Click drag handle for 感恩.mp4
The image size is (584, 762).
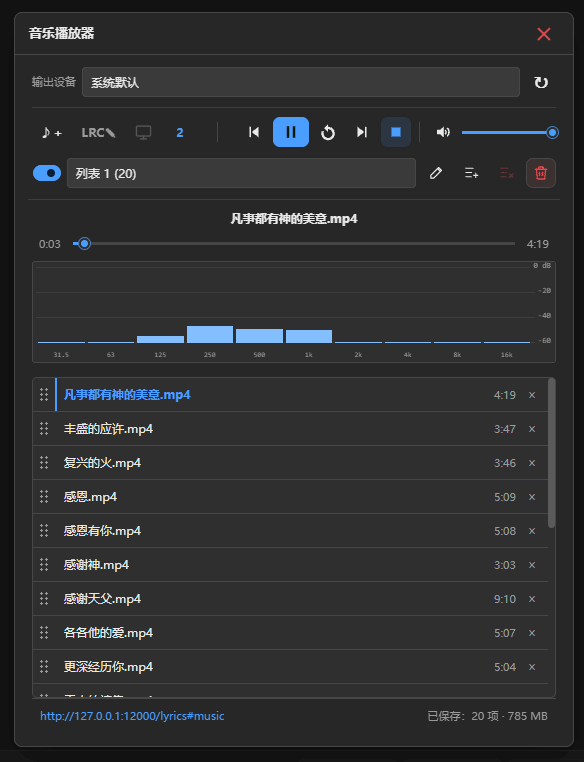pos(44,497)
